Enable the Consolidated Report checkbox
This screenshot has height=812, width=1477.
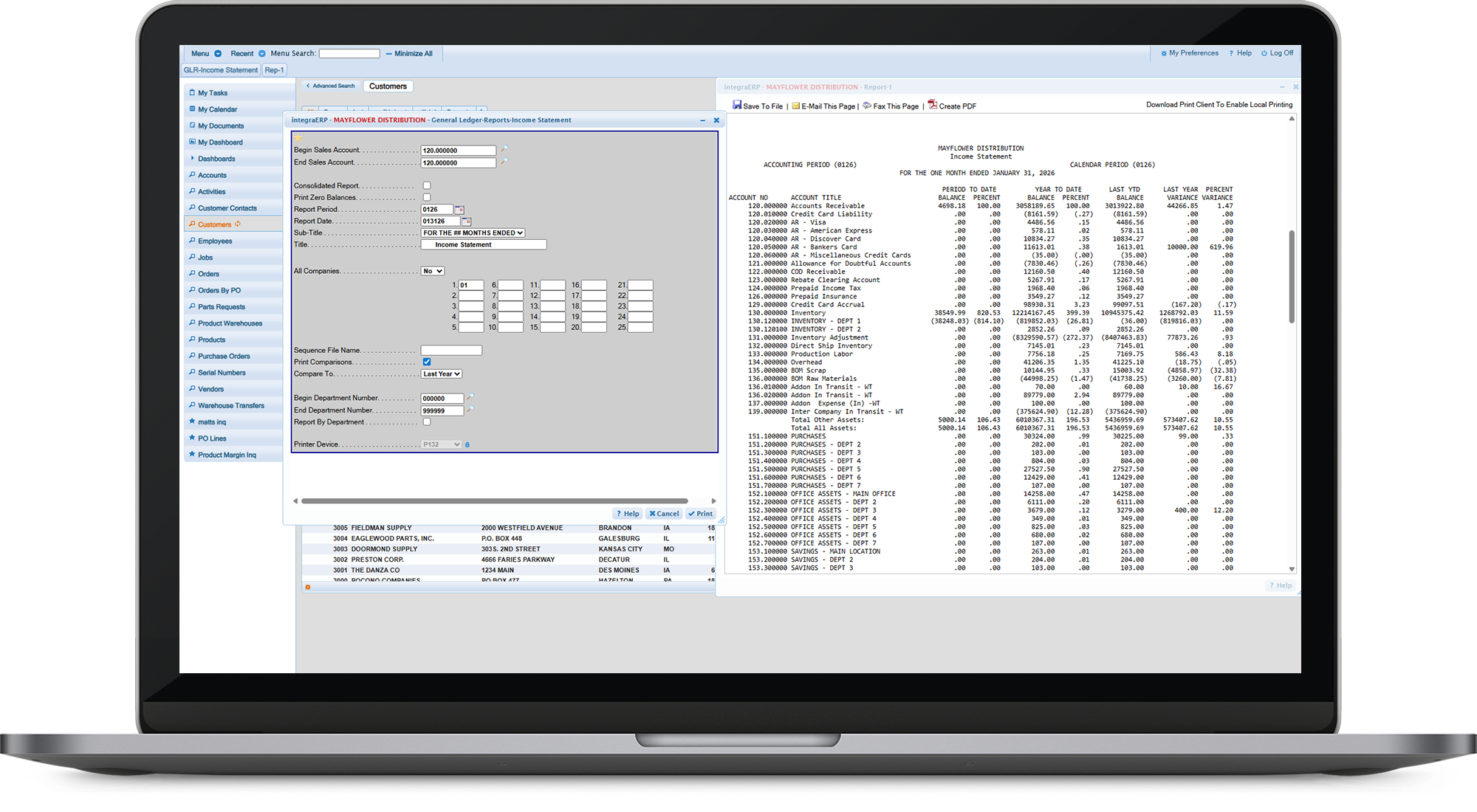[427, 186]
